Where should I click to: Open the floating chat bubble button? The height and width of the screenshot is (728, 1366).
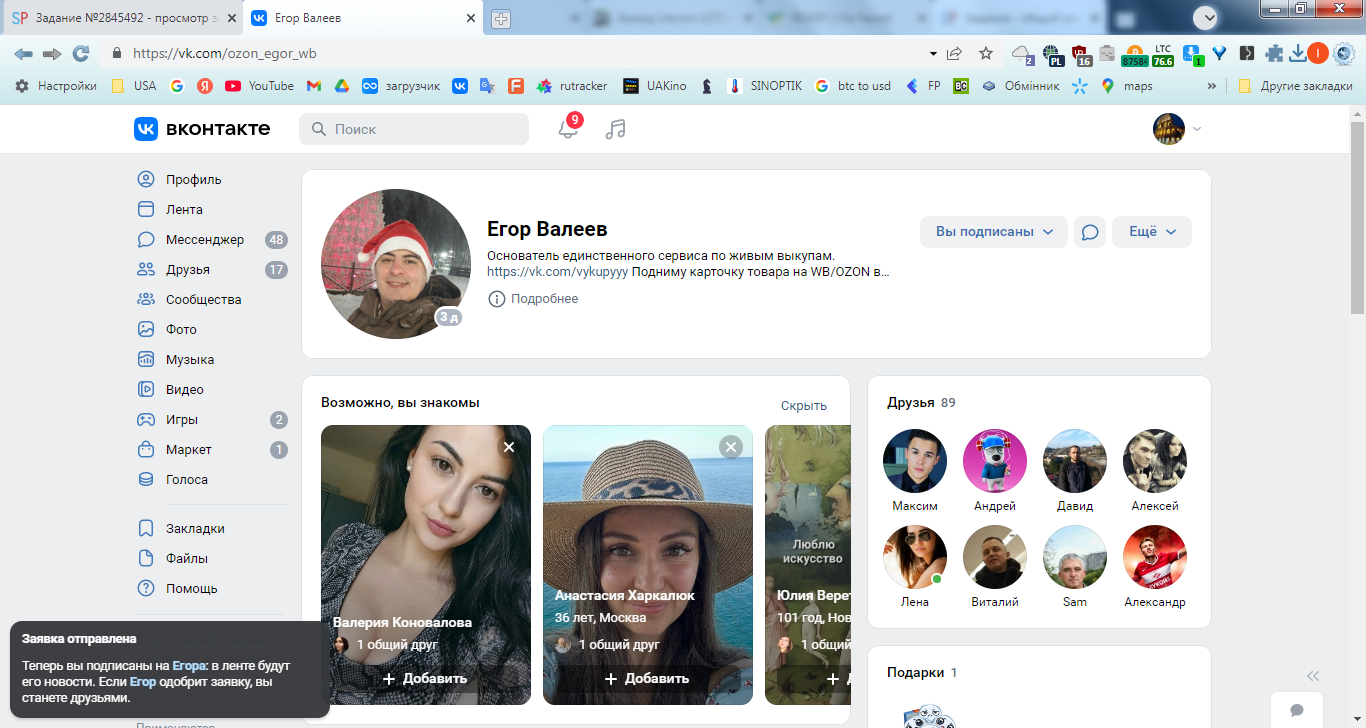tap(1297, 710)
